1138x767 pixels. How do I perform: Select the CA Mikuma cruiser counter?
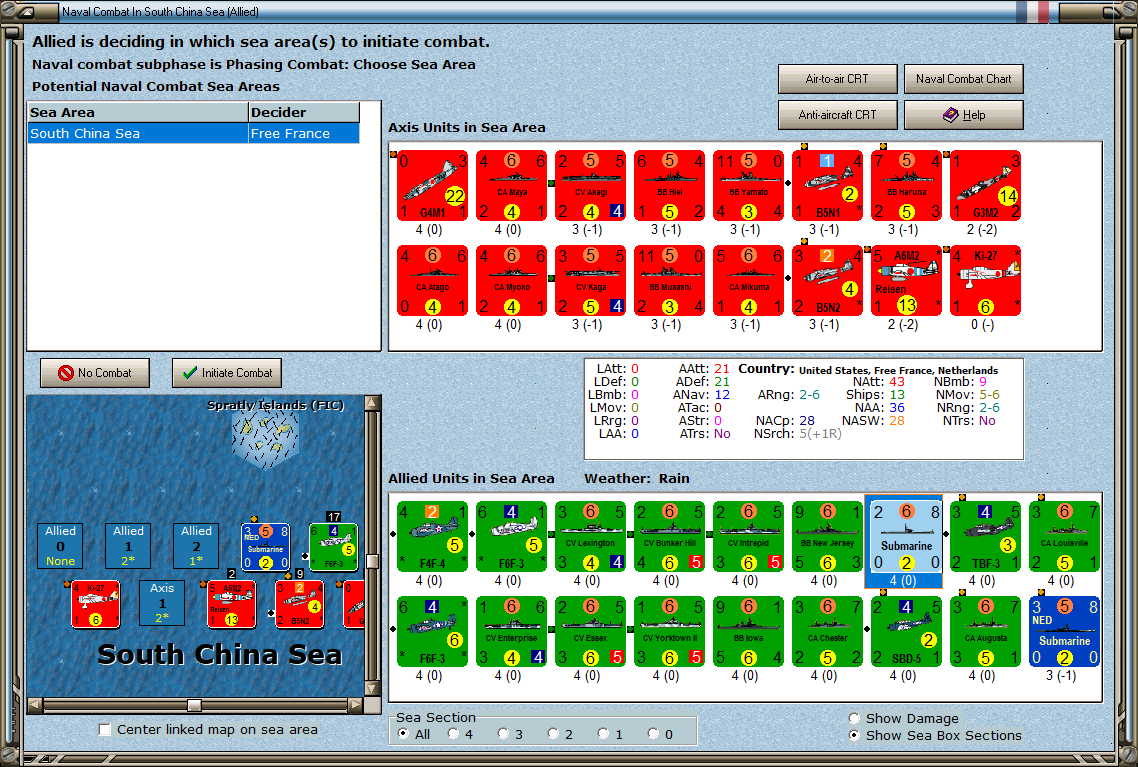pyautogui.click(x=748, y=280)
